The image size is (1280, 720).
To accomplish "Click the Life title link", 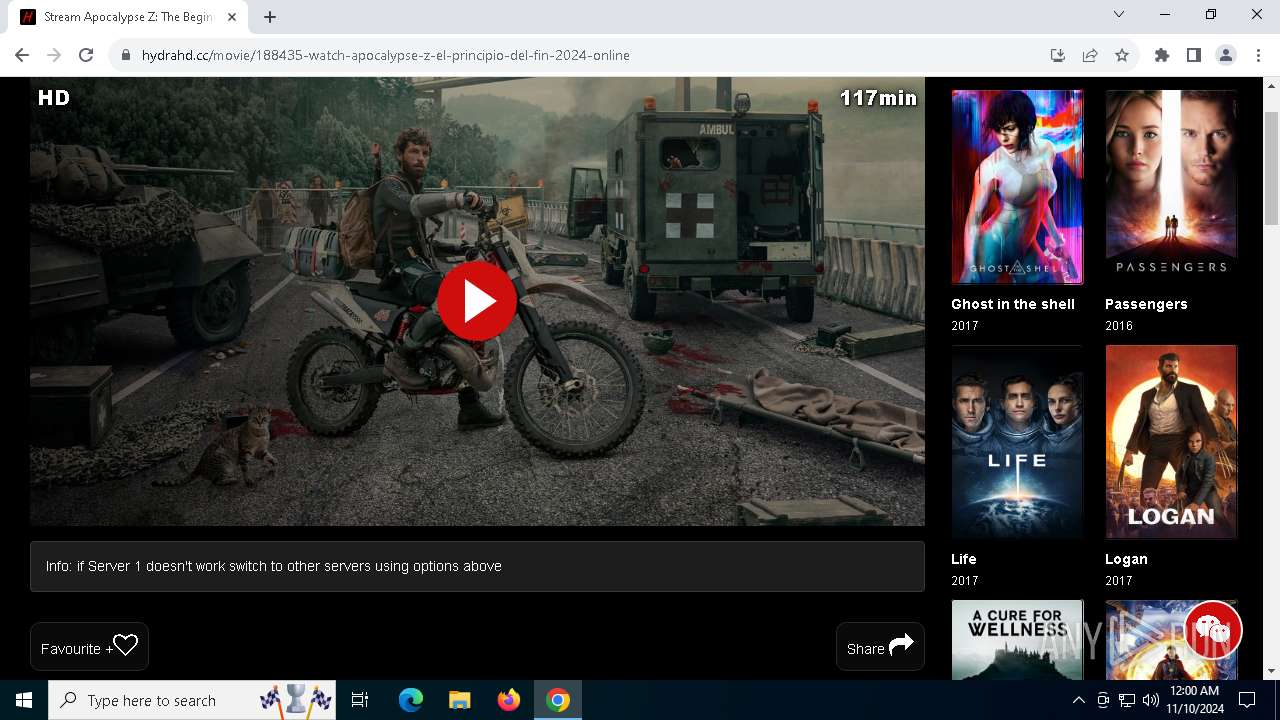I will pos(964,559).
